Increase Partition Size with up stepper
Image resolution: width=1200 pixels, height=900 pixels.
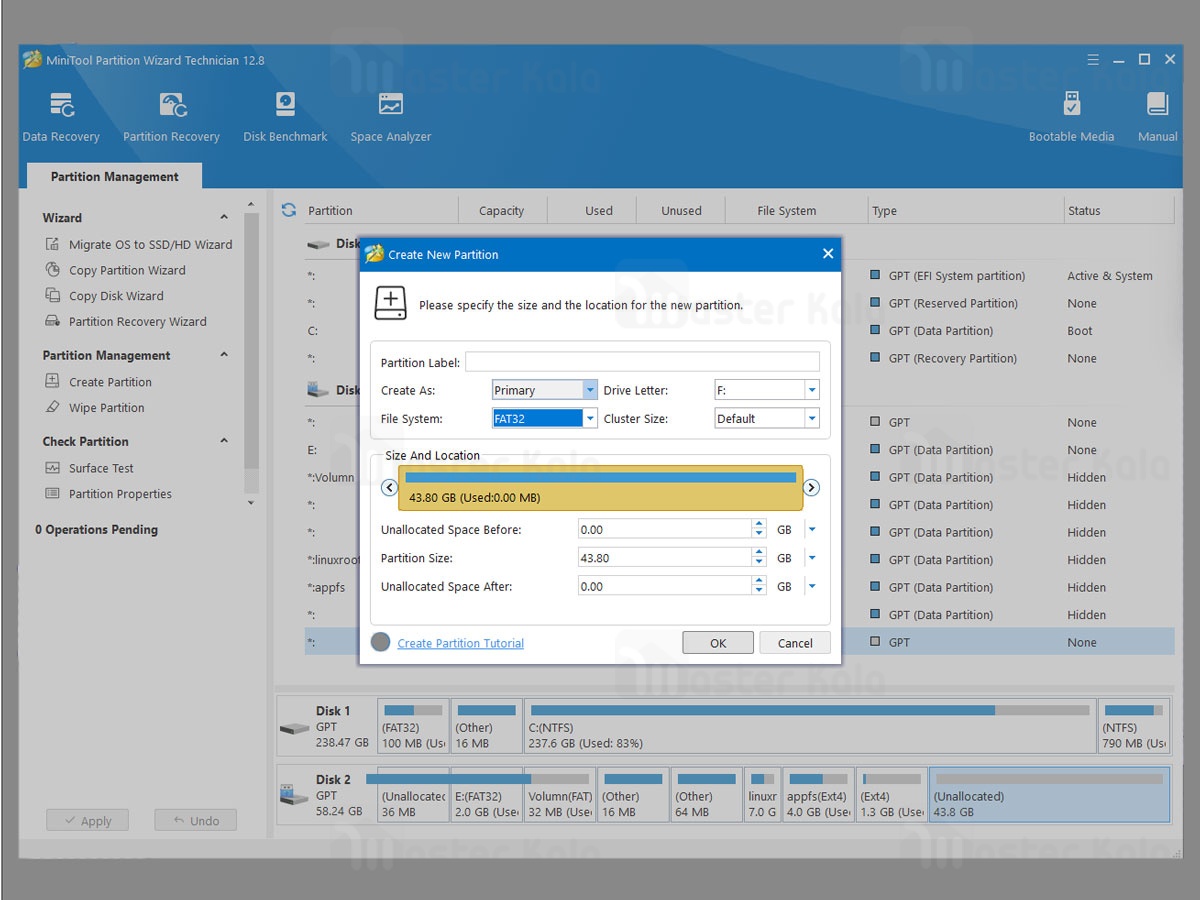click(759, 553)
